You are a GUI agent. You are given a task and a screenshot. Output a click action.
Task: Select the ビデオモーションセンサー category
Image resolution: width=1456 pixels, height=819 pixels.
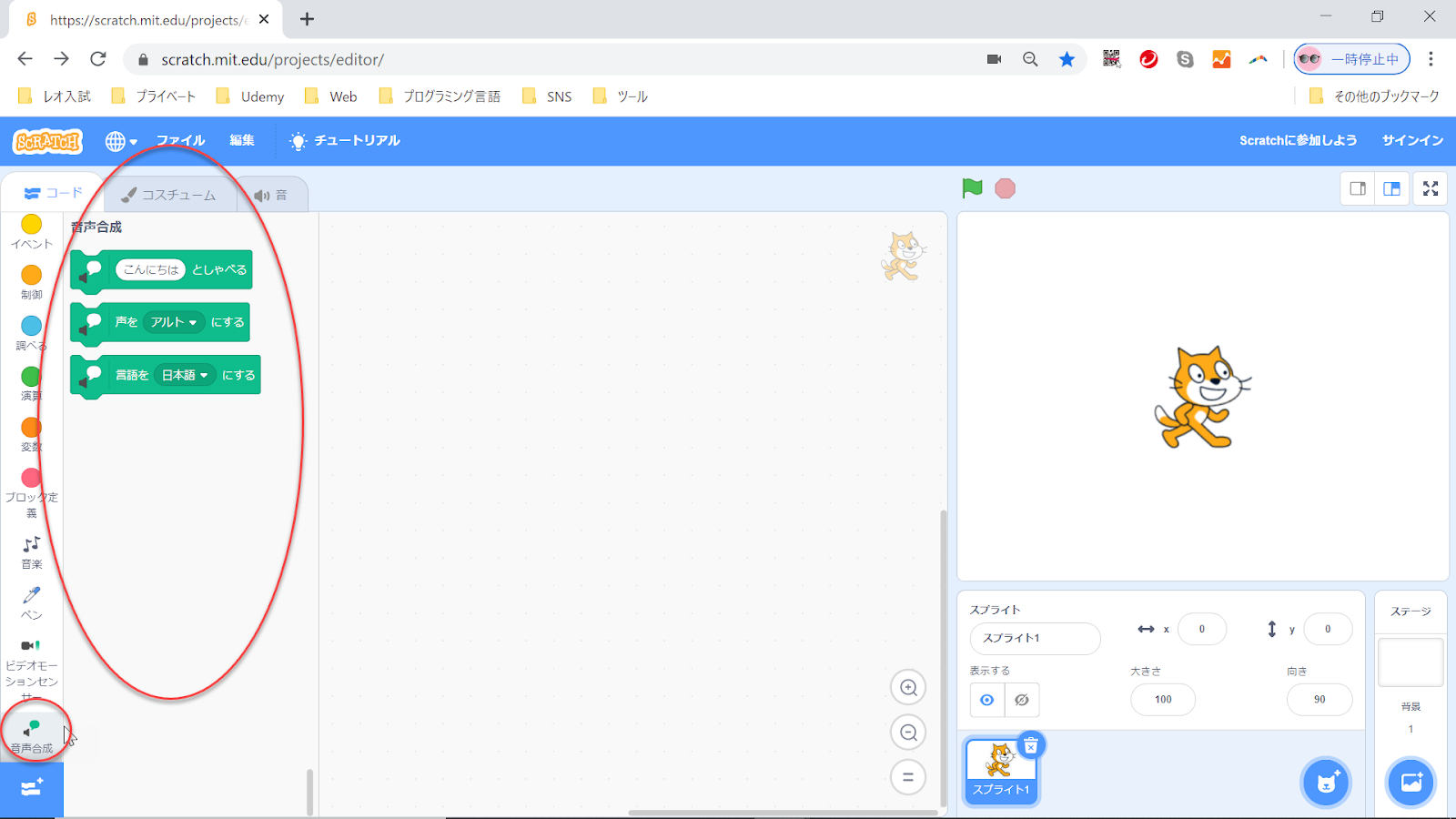pyautogui.click(x=32, y=669)
